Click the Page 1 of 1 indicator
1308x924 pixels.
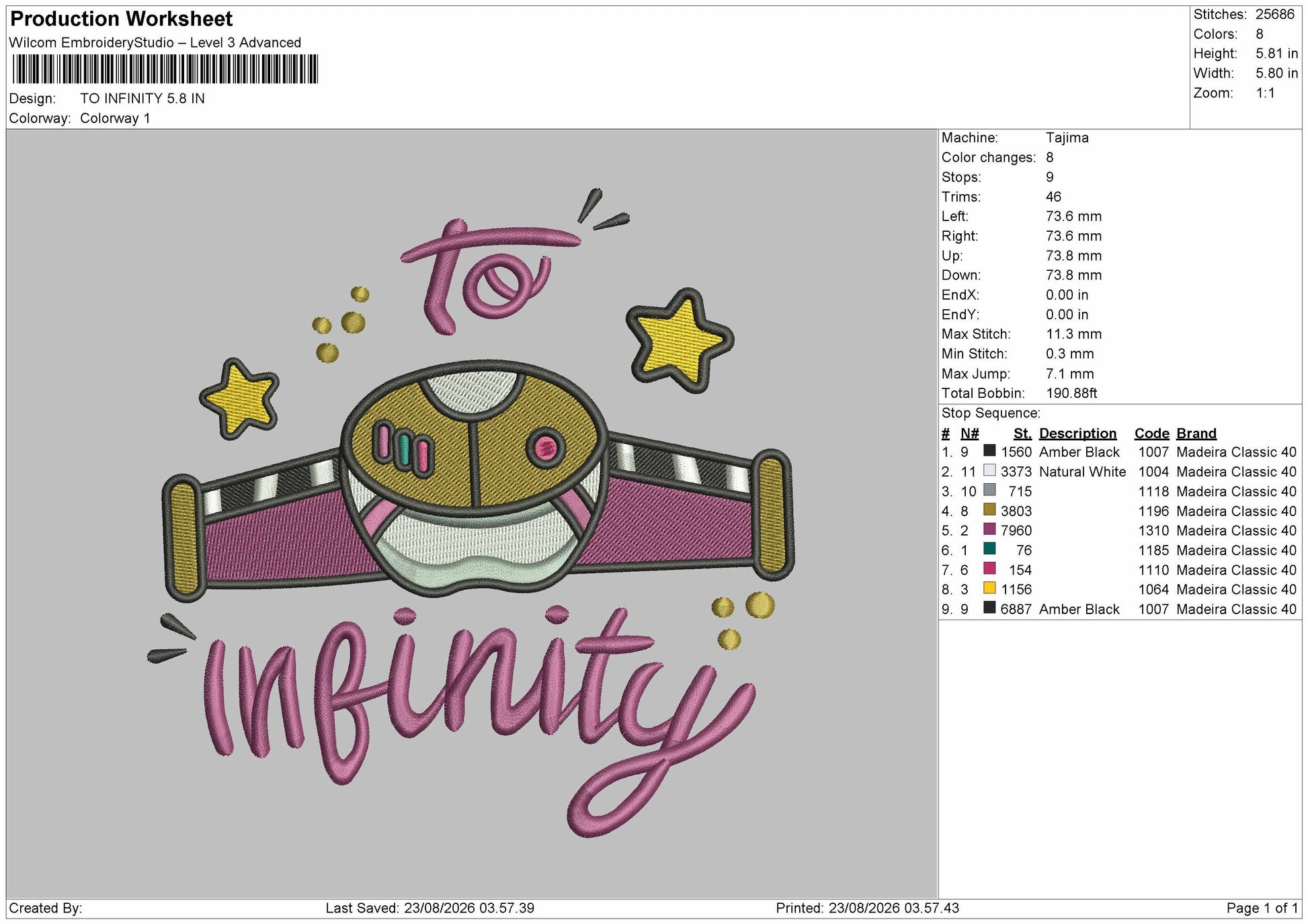pyautogui.click(x=1262, y=909)
